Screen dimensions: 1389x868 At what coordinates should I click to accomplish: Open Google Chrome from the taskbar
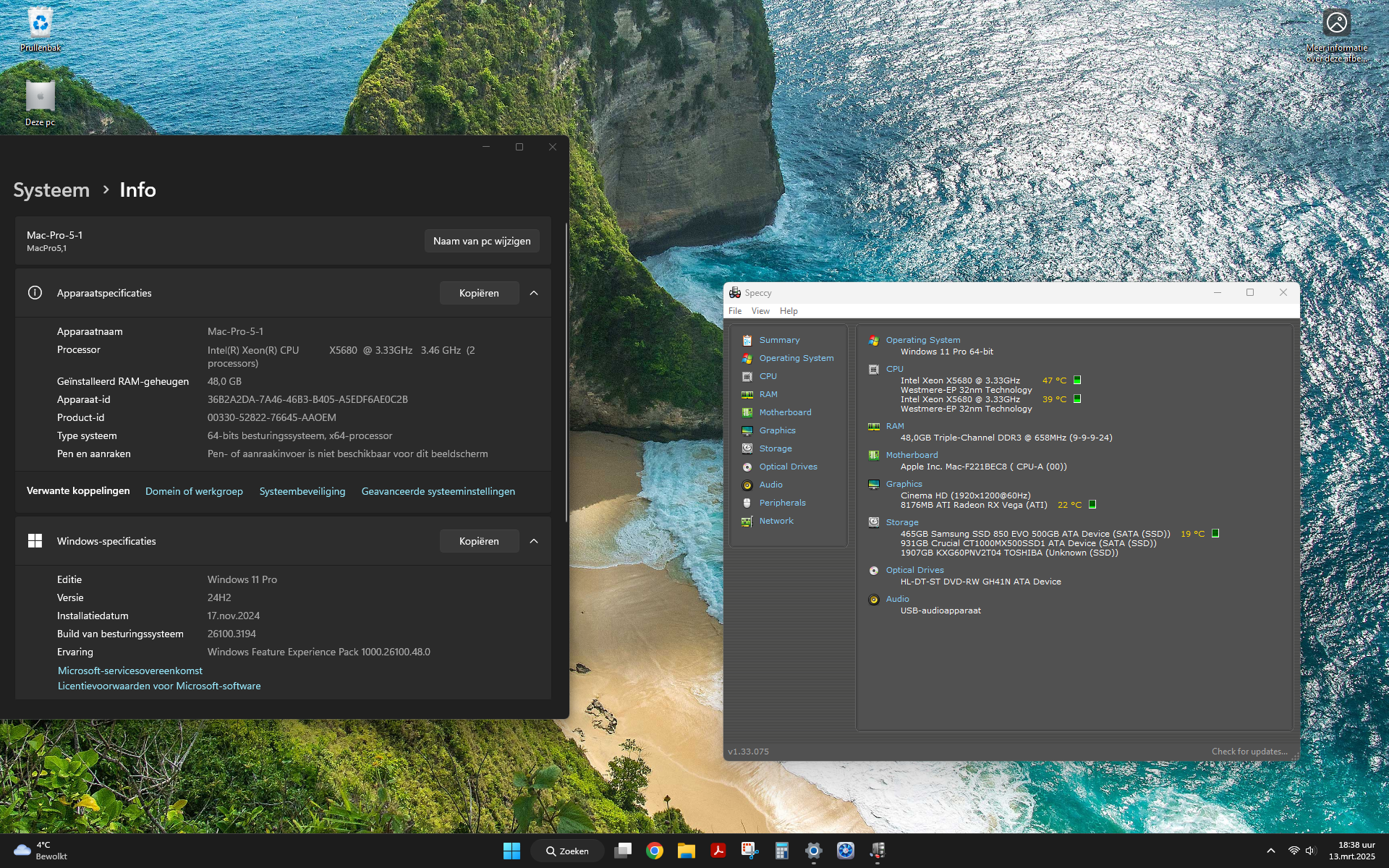(x=655, y=851)
